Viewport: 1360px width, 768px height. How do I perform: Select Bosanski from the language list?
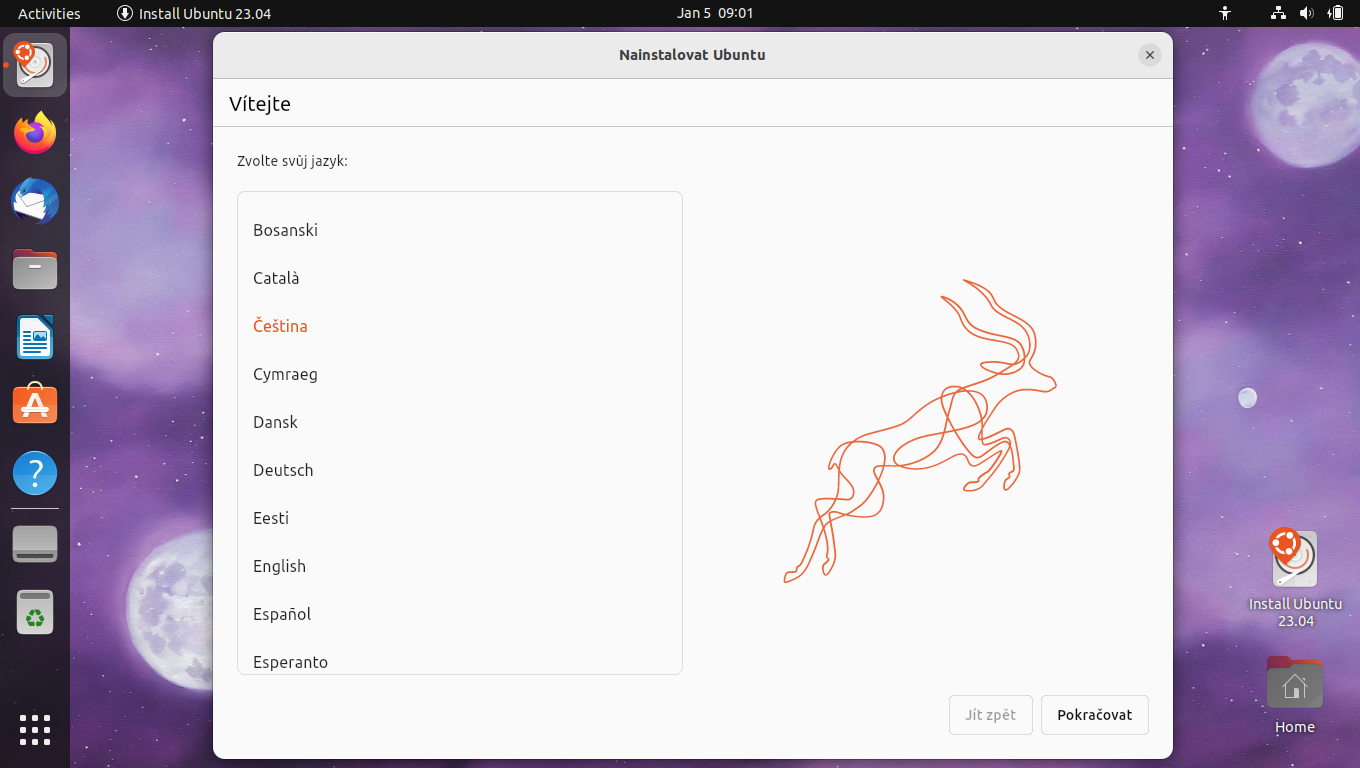460,230
